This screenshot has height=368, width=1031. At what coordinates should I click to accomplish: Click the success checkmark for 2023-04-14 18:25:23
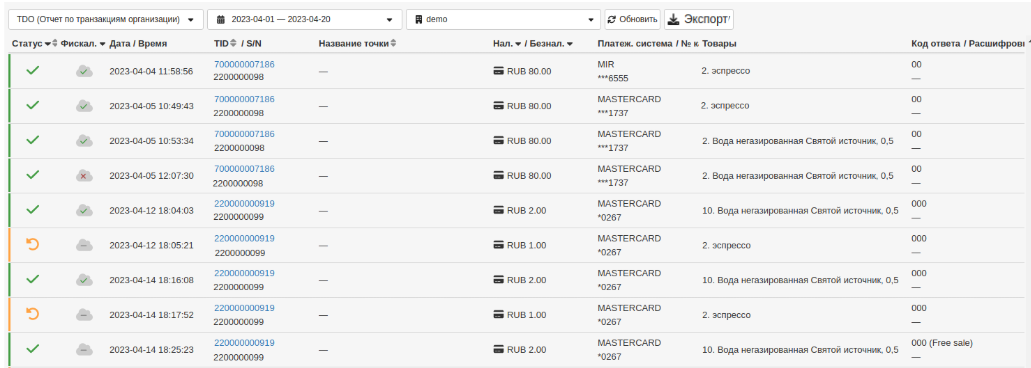pos(32,348)
